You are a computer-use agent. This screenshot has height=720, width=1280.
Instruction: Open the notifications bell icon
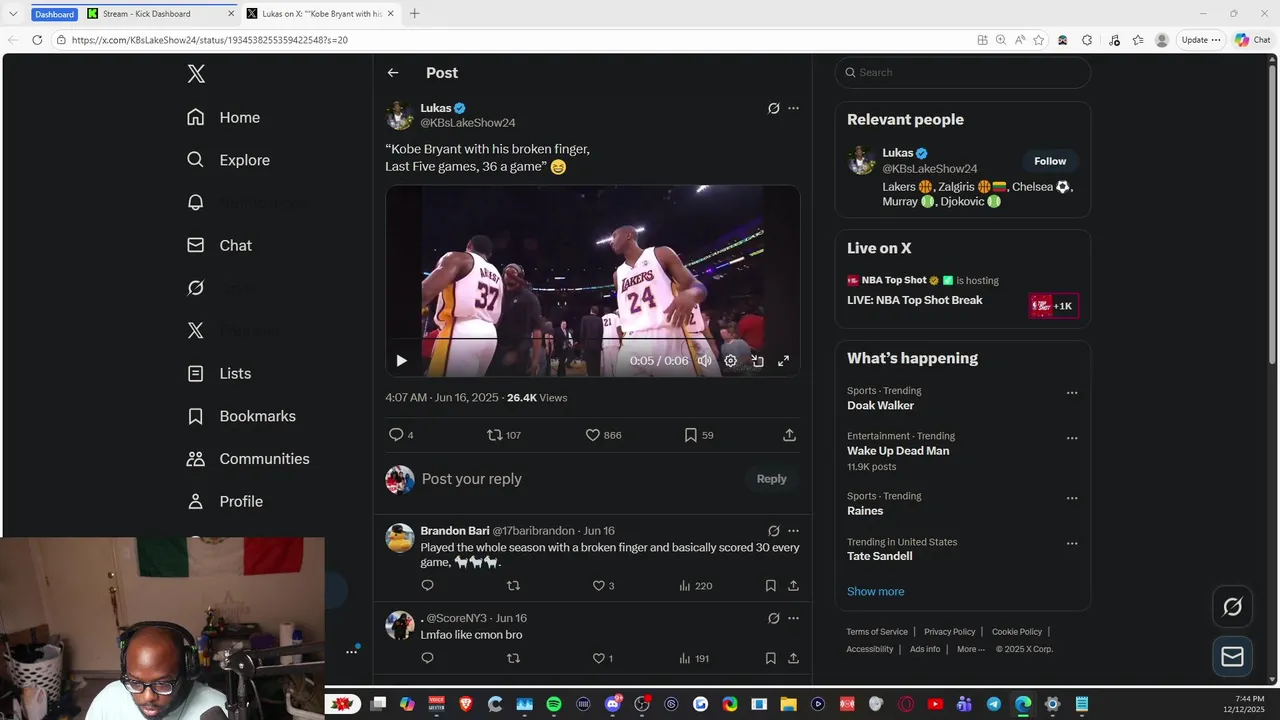pos(196,202)
